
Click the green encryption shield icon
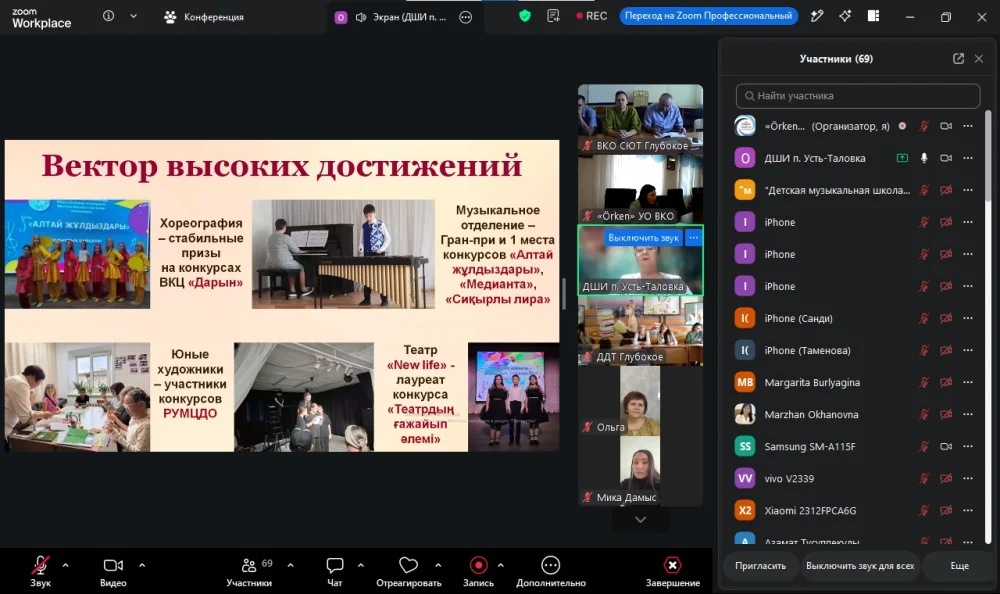tap(525, 16)
